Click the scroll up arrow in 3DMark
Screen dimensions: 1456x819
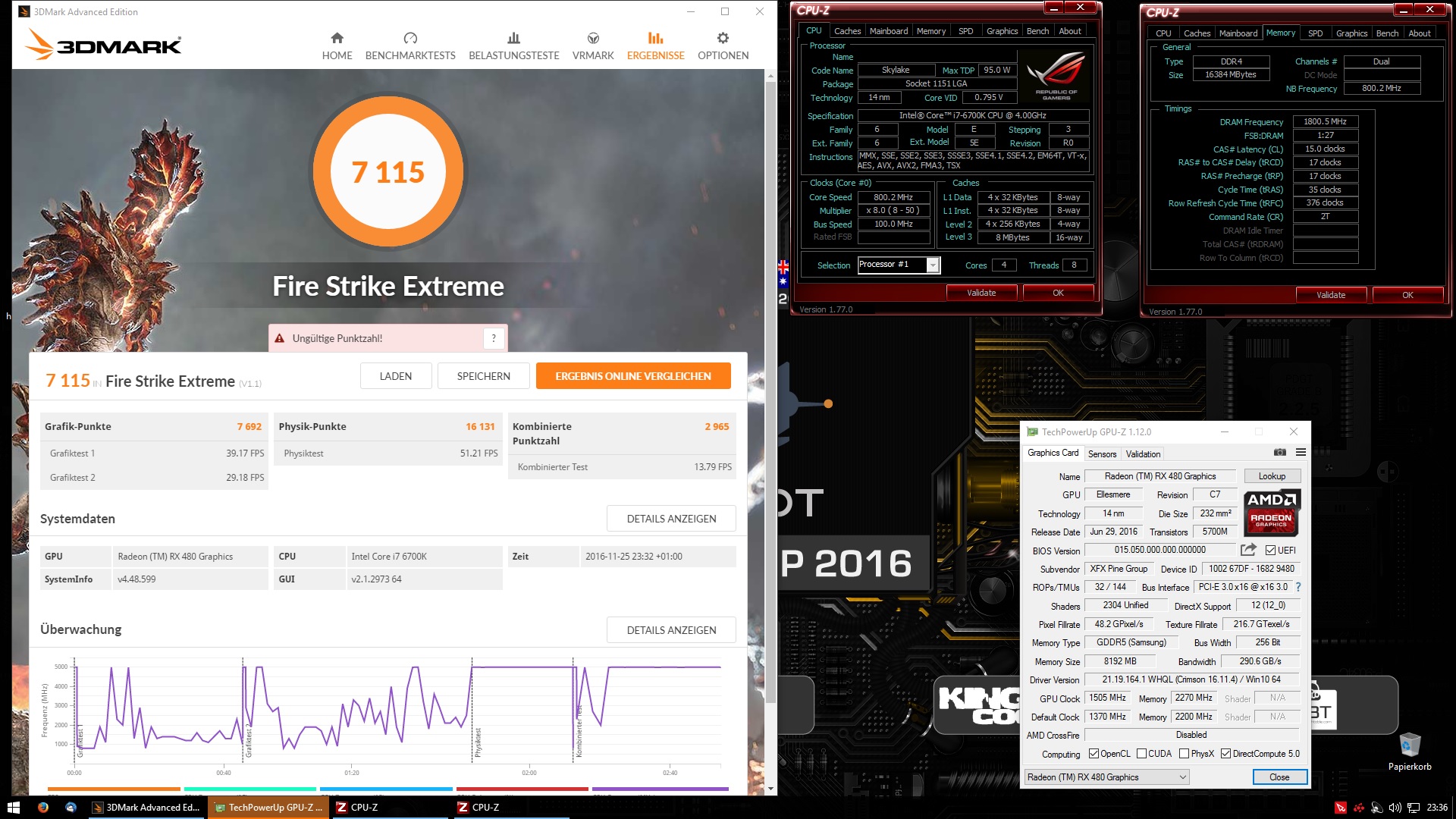[x=770, y=76]
